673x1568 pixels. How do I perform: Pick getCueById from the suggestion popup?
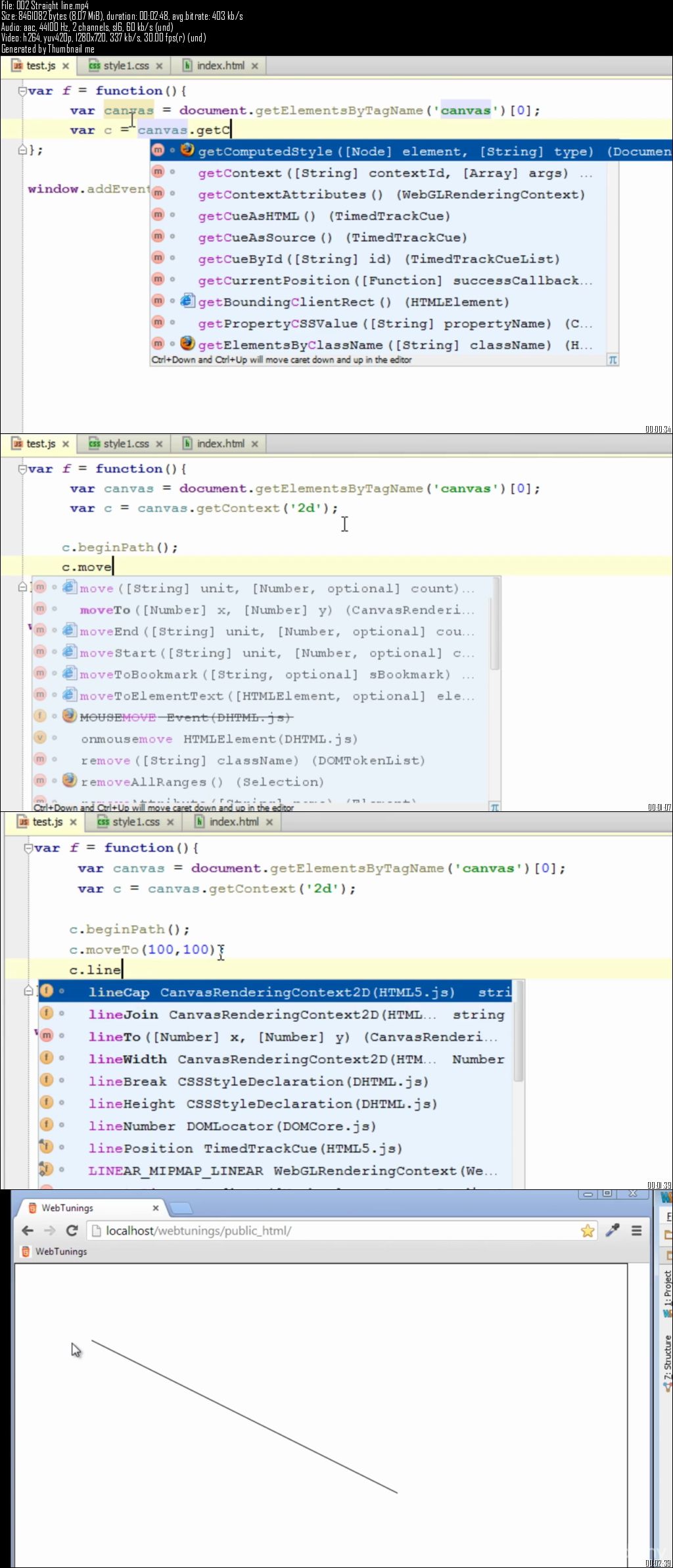coord(384,259)
